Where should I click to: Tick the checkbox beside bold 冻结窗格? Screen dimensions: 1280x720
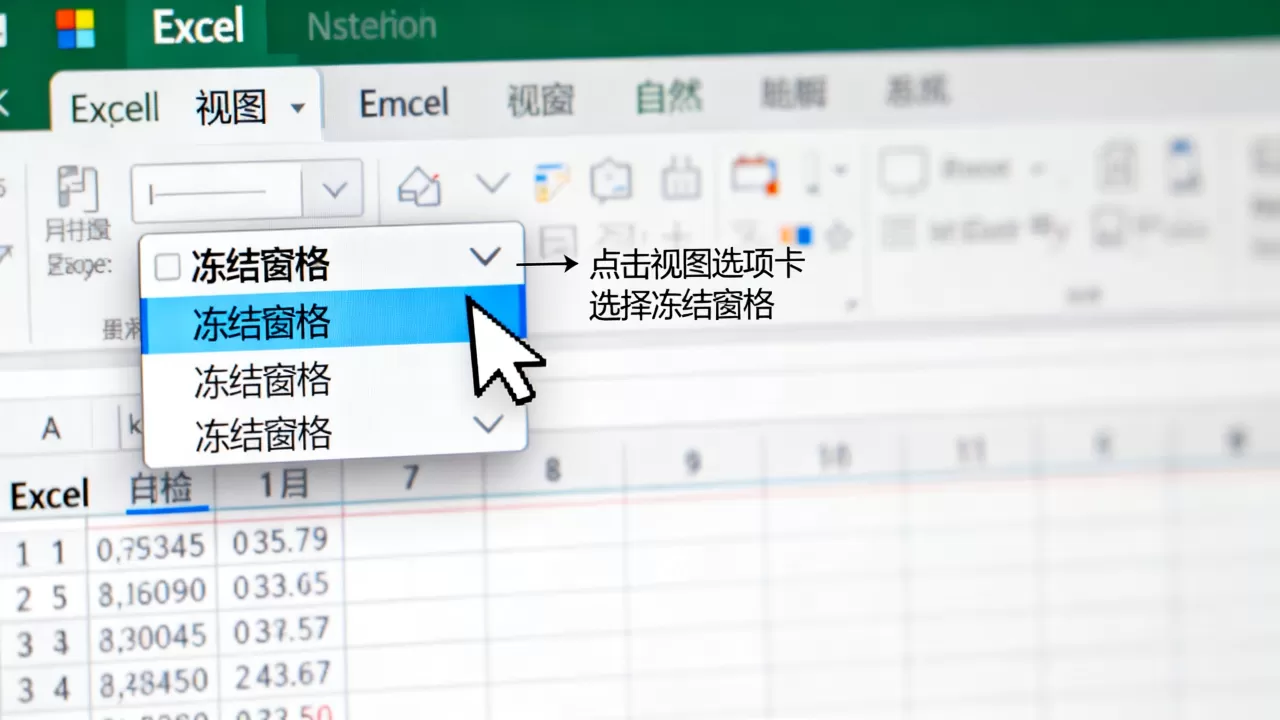coord(168,267)
